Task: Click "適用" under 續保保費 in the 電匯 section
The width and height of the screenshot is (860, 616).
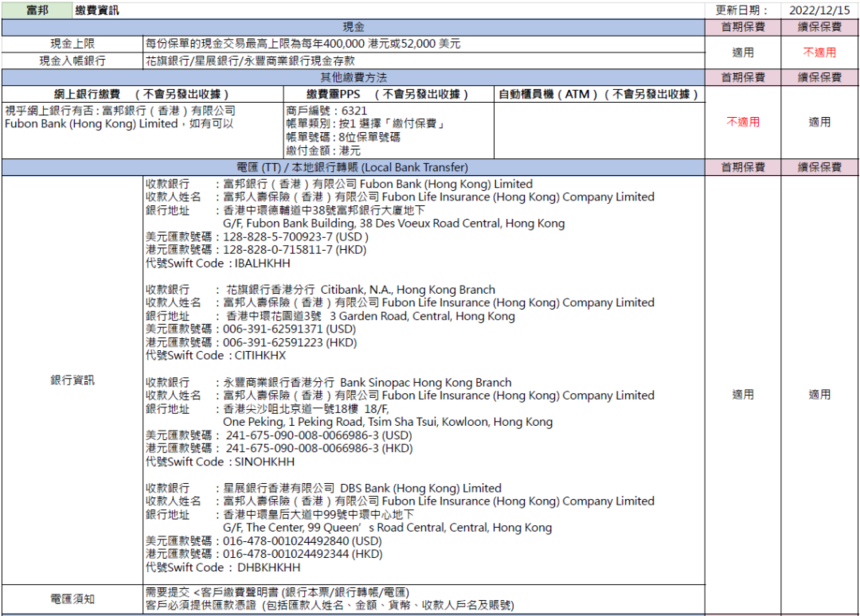Action: [819, 394]
